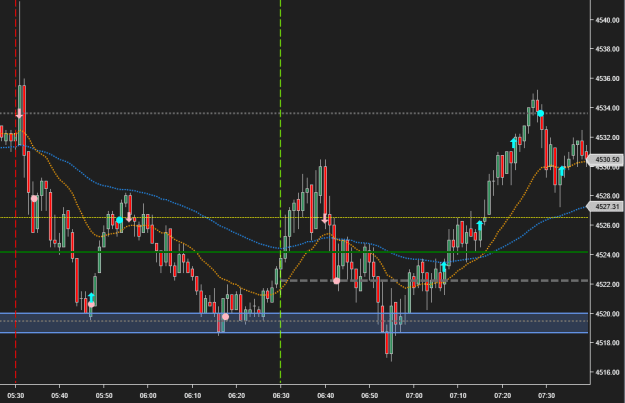Screen dimensions: 625x403
Task: Select the cyan up arrow near 07:07
Action: [444, 266]
